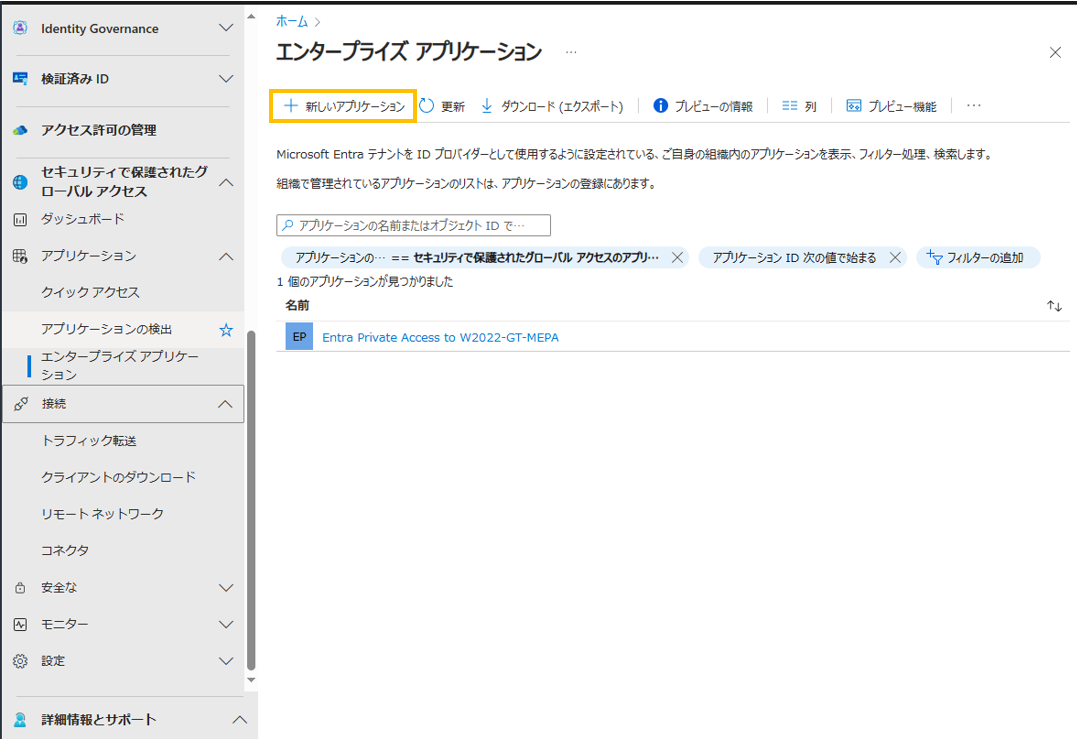The width and height of the screenshot is (1077, 739).
Task: Click the ホーム breadcrumb link
Action: coord(292,21)
